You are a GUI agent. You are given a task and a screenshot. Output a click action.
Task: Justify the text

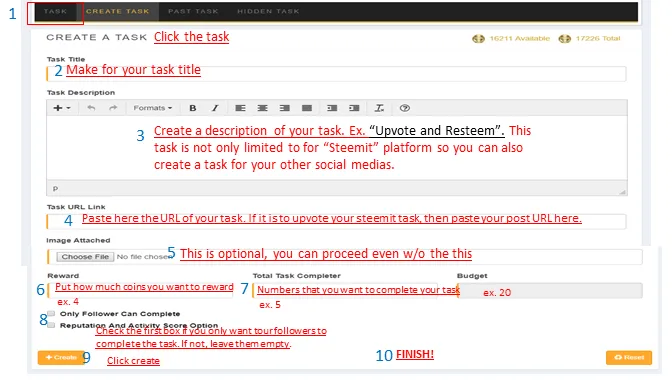(x=307, y=108)
